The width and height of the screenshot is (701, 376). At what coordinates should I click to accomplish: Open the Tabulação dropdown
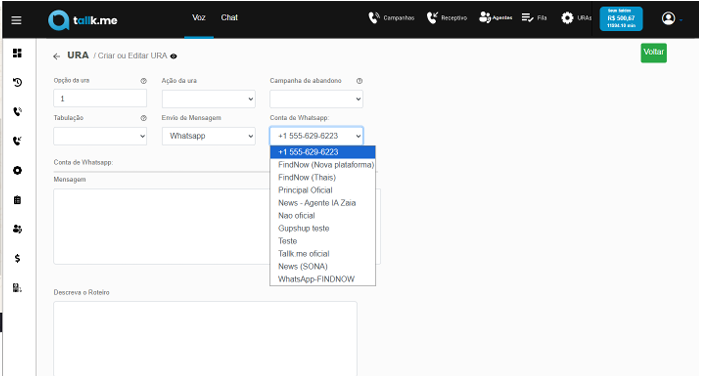(100, 136)
